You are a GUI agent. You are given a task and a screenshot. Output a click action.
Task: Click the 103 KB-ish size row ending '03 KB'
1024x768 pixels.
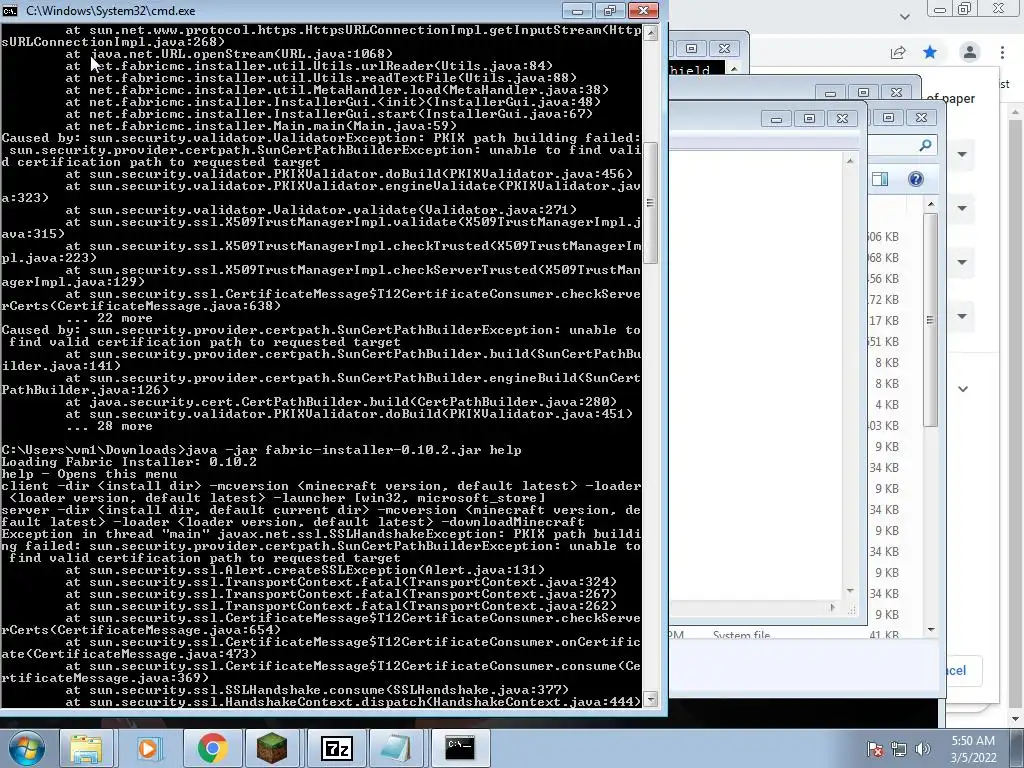[884, 426]
